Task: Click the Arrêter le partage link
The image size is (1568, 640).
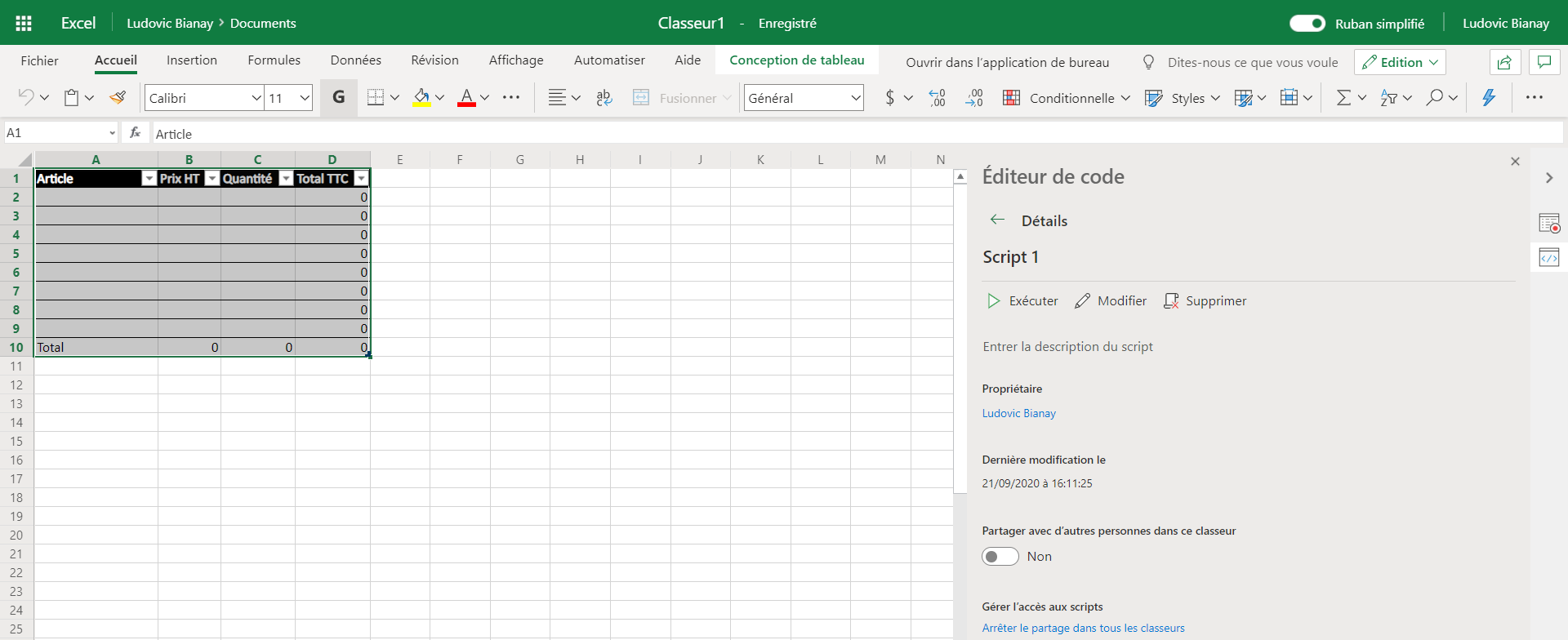Action: point(1083,628)
